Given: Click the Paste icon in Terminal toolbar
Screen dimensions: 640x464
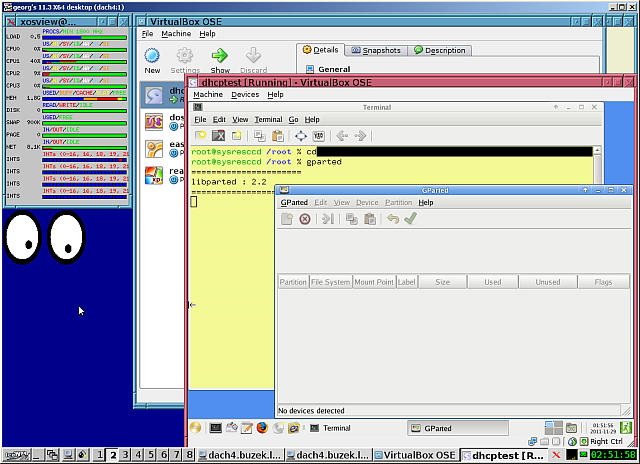Looking at the screenshot, I should click(x=277, y=136).
